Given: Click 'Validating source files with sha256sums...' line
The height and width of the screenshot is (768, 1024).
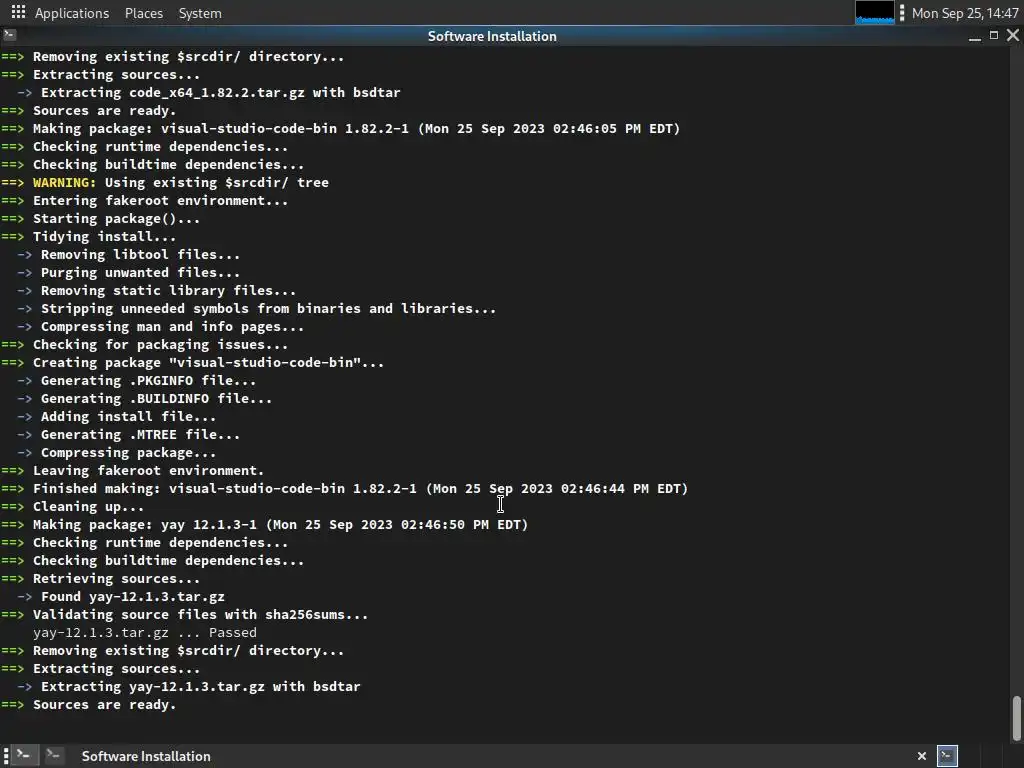Looking at the screenshot, I should (x=200, y=615).
